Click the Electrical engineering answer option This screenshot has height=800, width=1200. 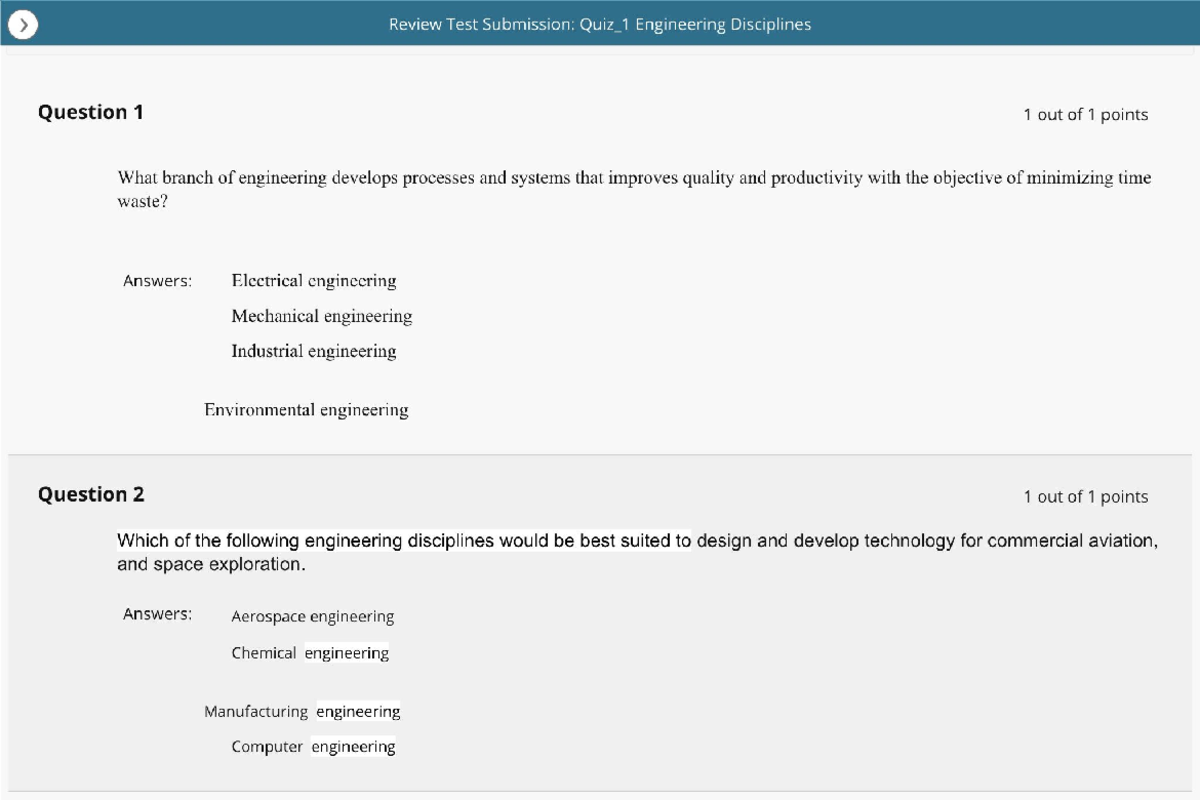click(x=314, y=281)
